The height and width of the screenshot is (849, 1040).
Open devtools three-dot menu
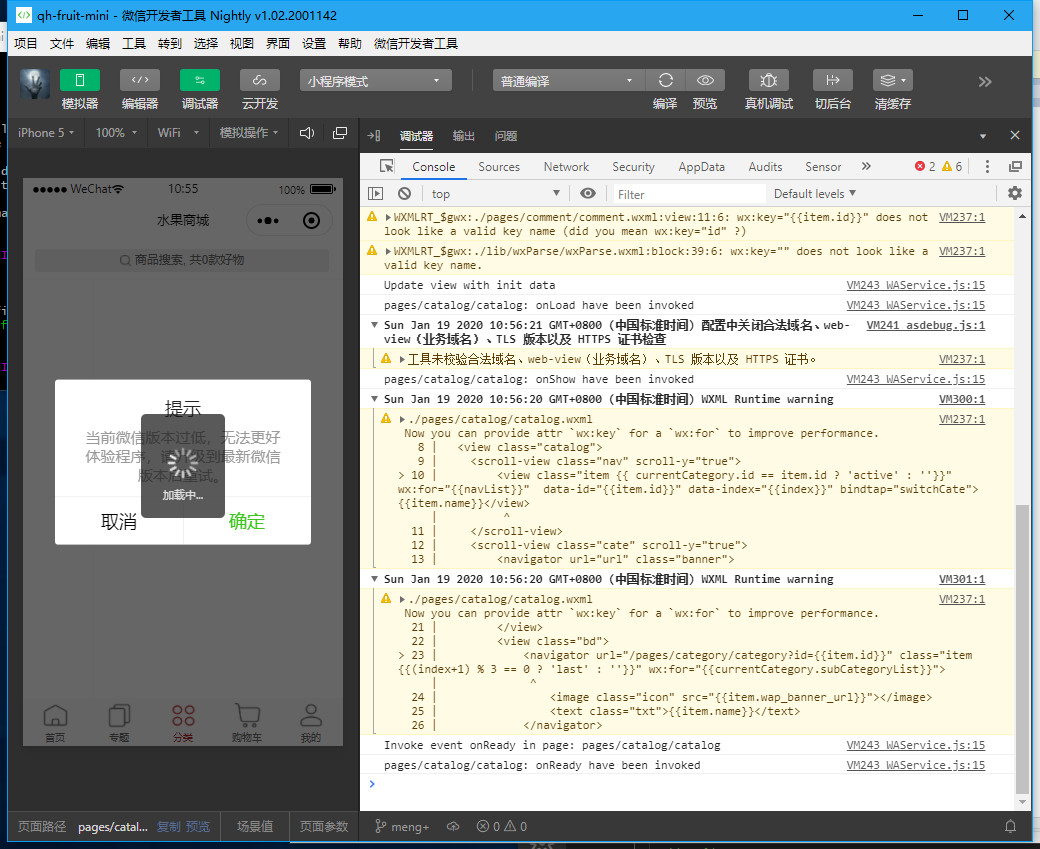pos(987,166)
